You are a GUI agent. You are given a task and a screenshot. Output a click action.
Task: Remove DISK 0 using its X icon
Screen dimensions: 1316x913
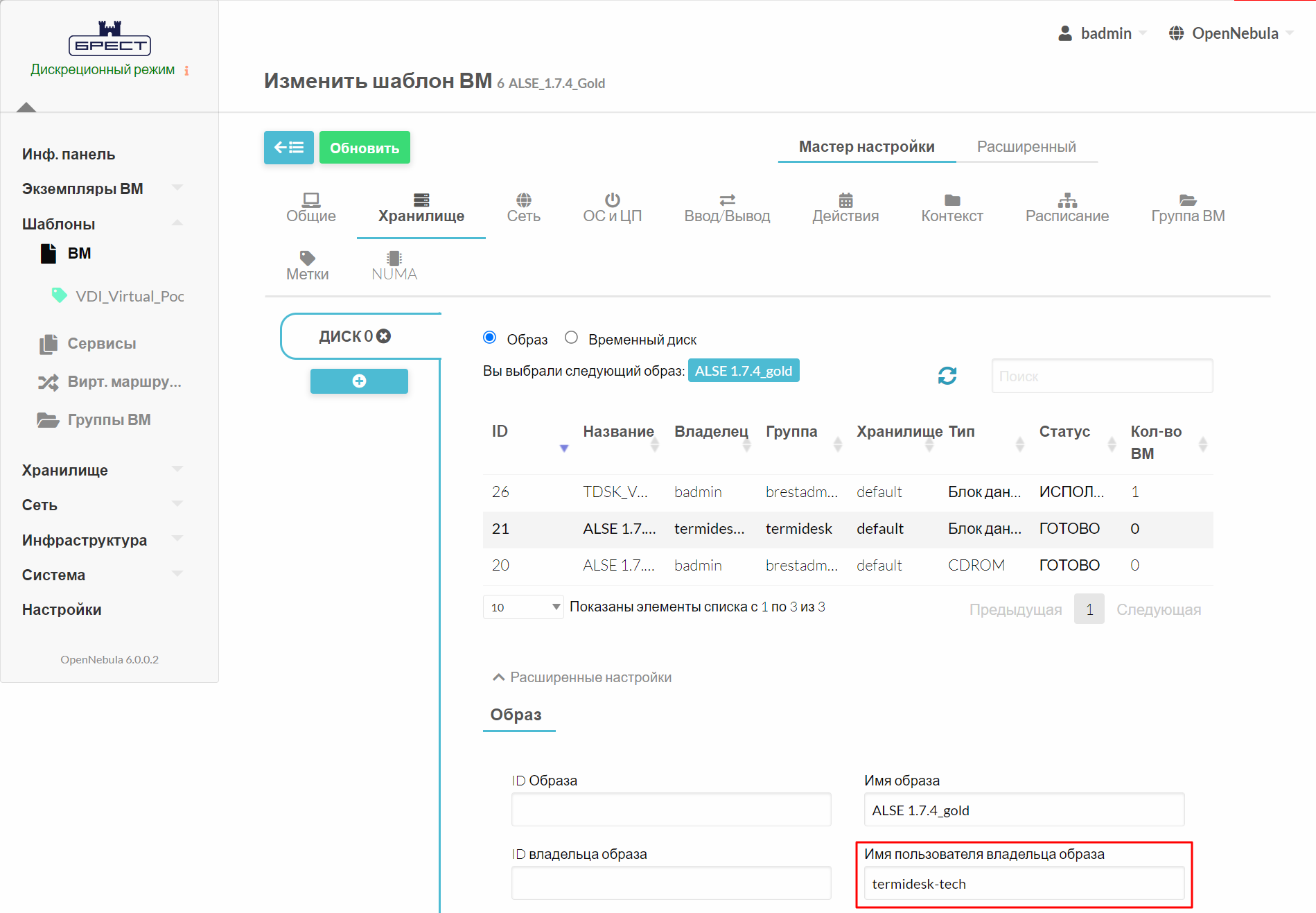click(384, 336)
